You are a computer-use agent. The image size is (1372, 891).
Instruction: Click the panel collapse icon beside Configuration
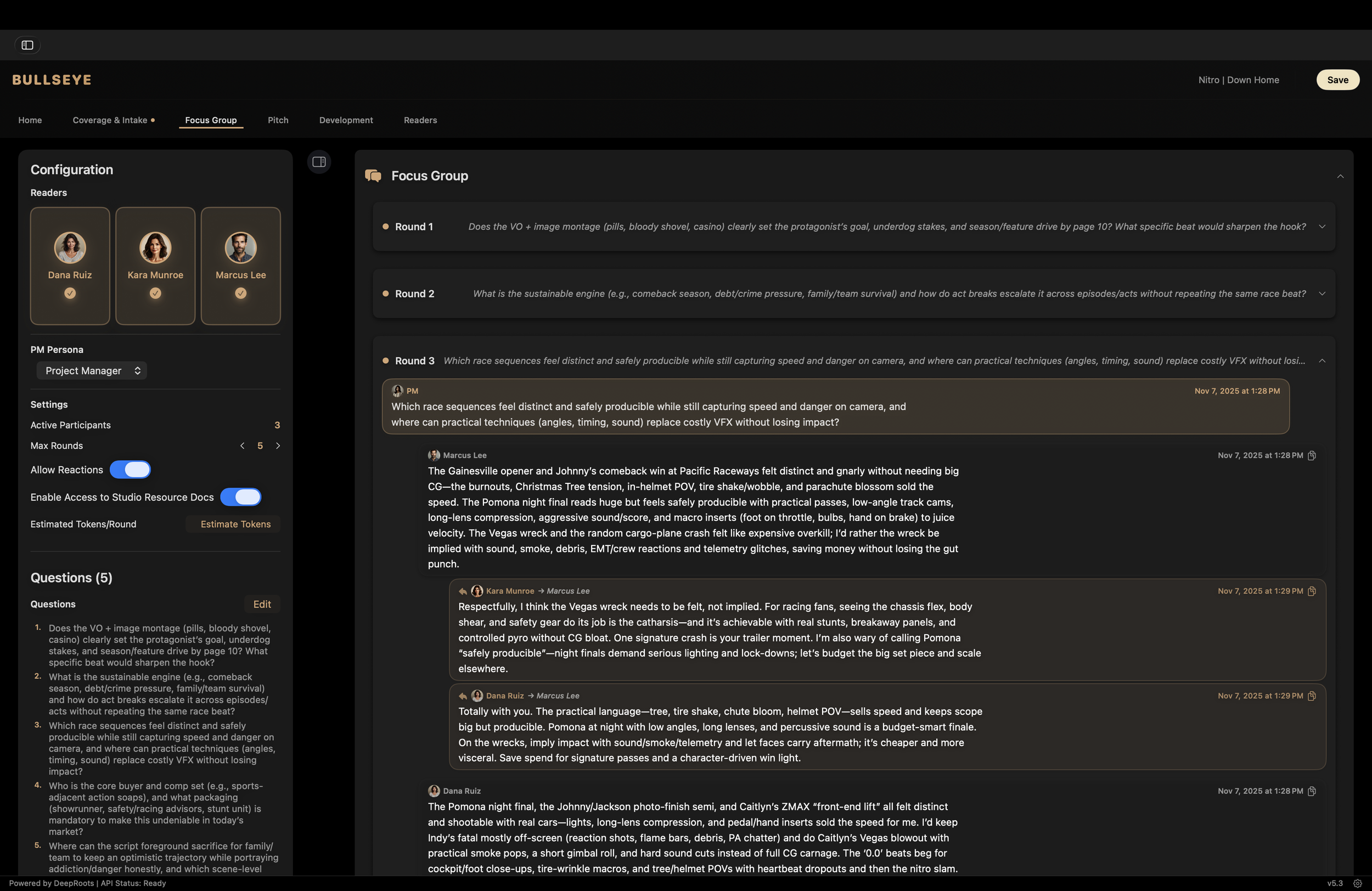319,162
